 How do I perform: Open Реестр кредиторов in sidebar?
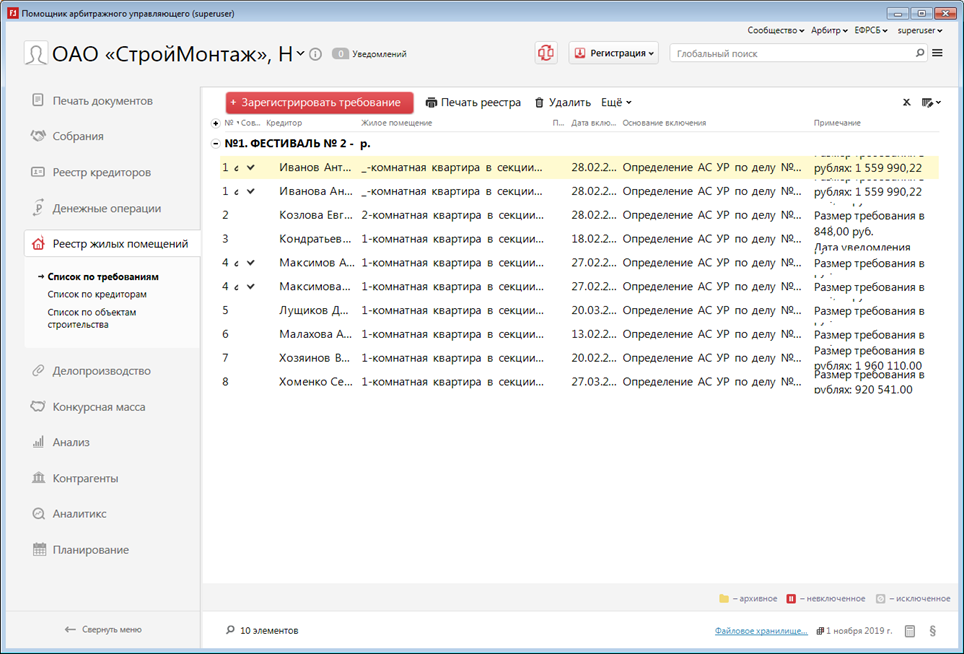point(101,172)
